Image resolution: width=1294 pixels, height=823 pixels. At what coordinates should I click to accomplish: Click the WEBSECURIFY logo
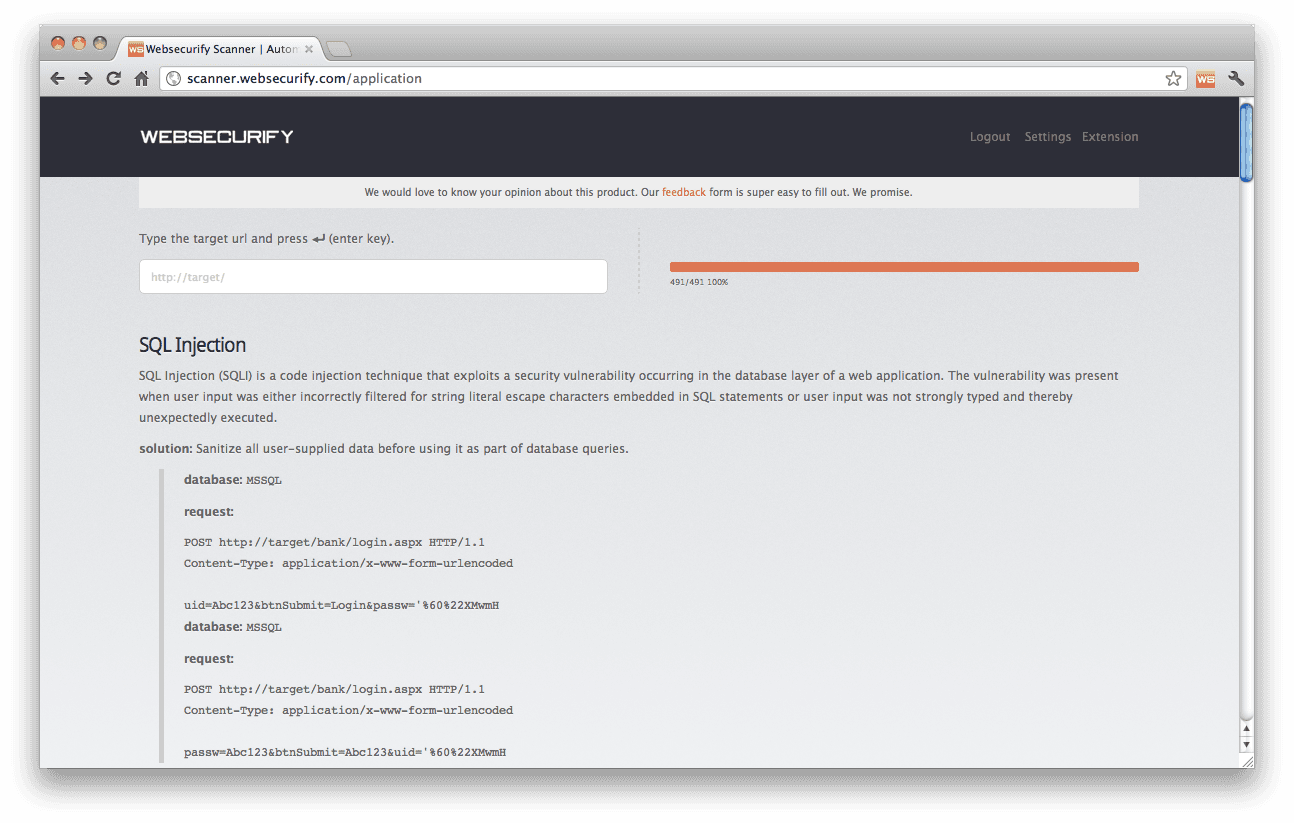(217, 137)
